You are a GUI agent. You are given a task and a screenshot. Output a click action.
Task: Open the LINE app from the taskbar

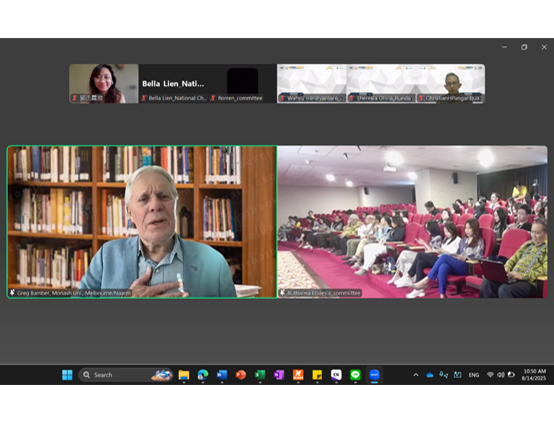coord(355,375)
